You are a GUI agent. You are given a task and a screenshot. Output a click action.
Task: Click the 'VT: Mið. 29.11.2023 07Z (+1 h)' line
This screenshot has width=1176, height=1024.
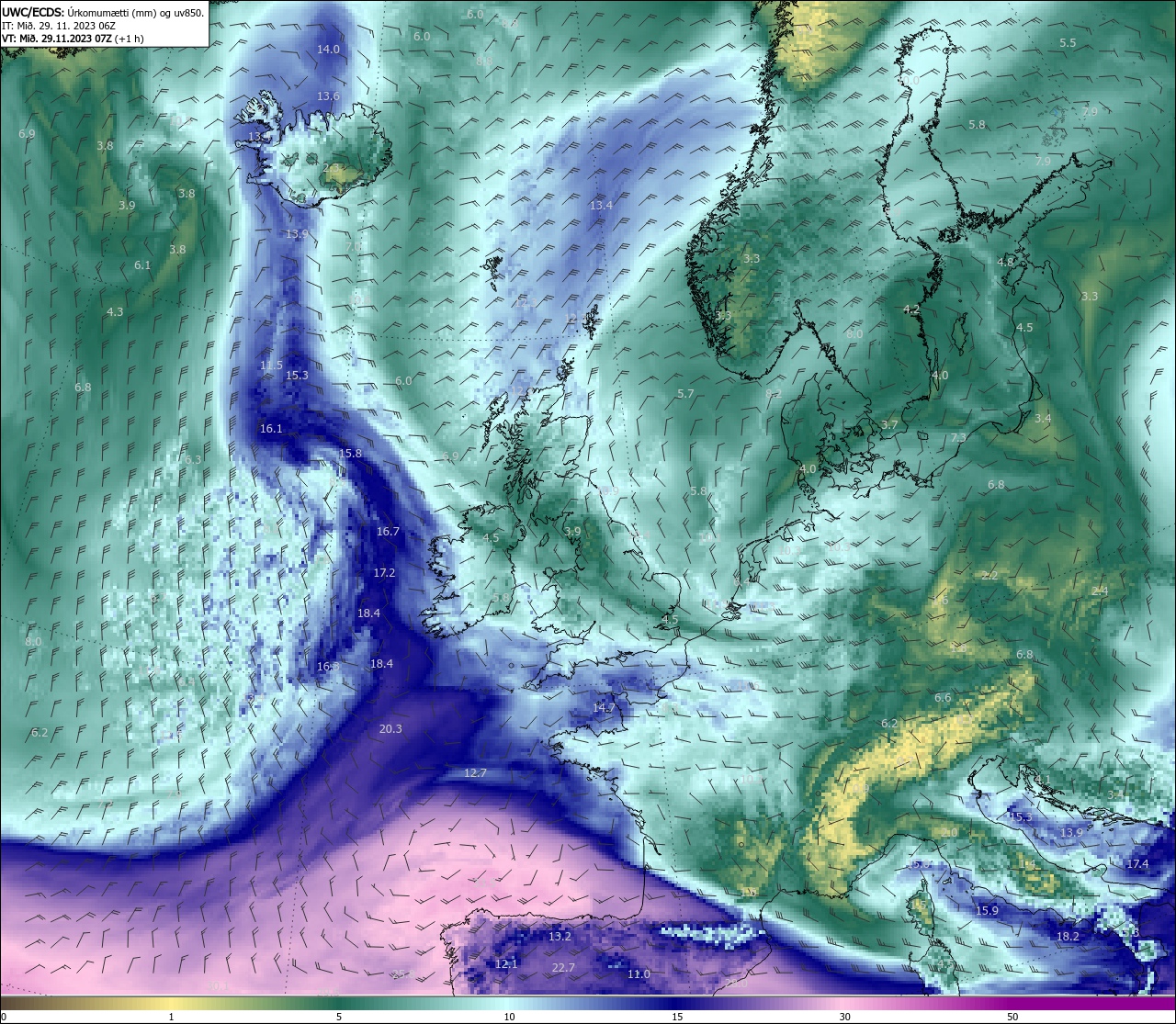[73, 39]
